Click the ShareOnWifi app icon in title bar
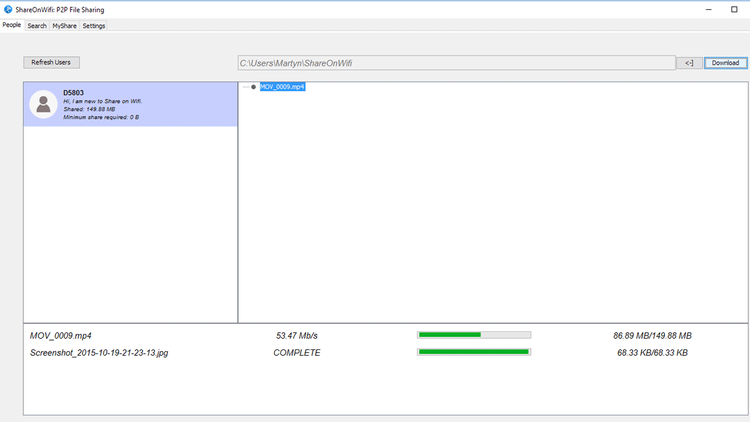This screenshot has width=750, height=422. coord(8,9)
